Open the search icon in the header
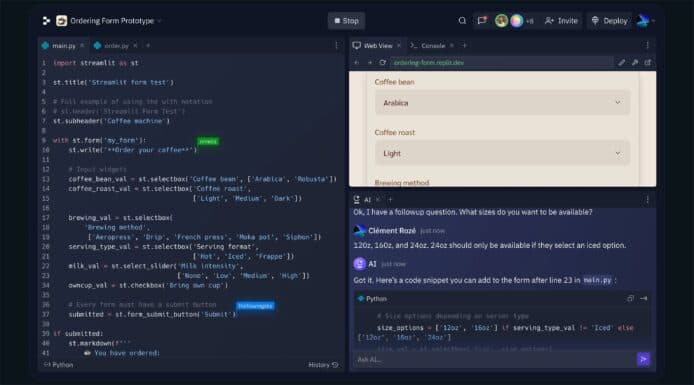Screen dimensions: 694x385 (462, 21)
